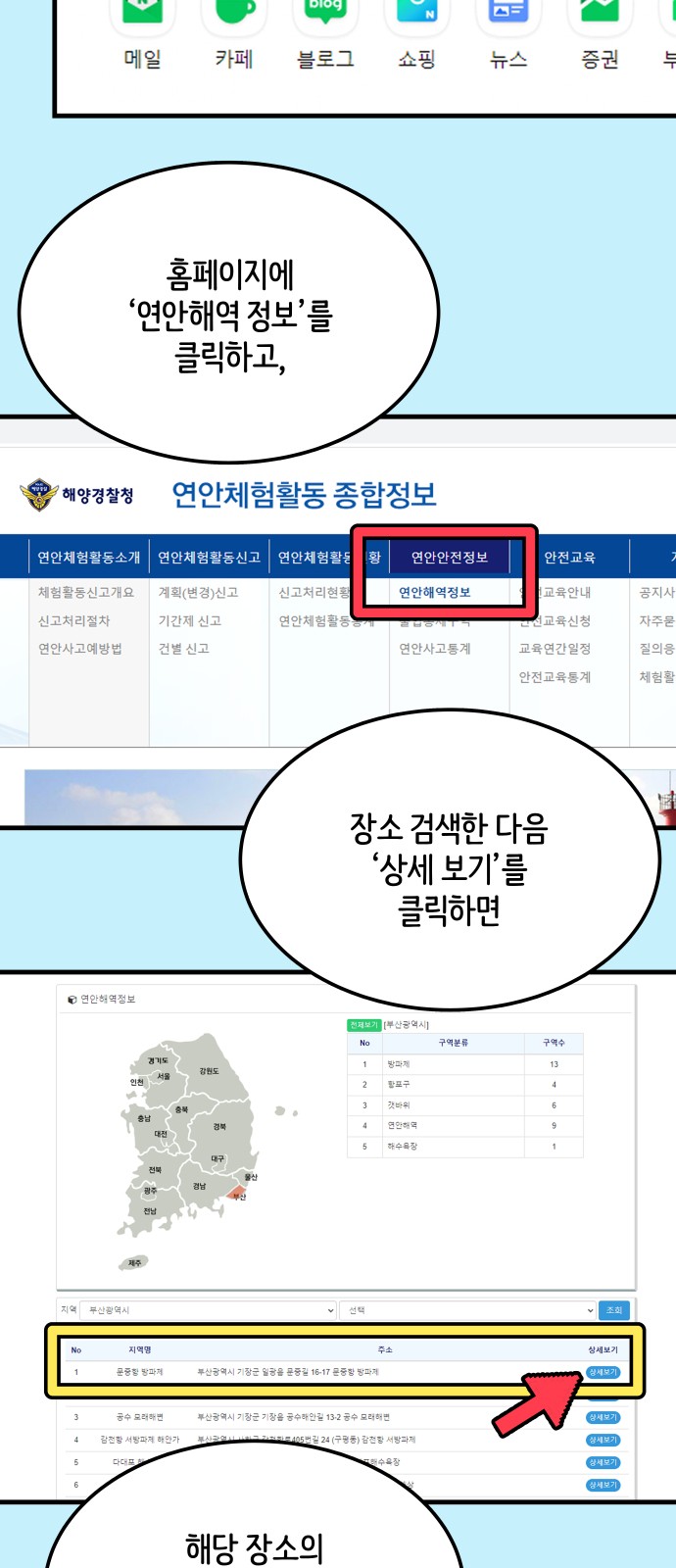Click the 구역수 column header
The height and width of the screenshot is (1568, 676).
coord(554,1043)
